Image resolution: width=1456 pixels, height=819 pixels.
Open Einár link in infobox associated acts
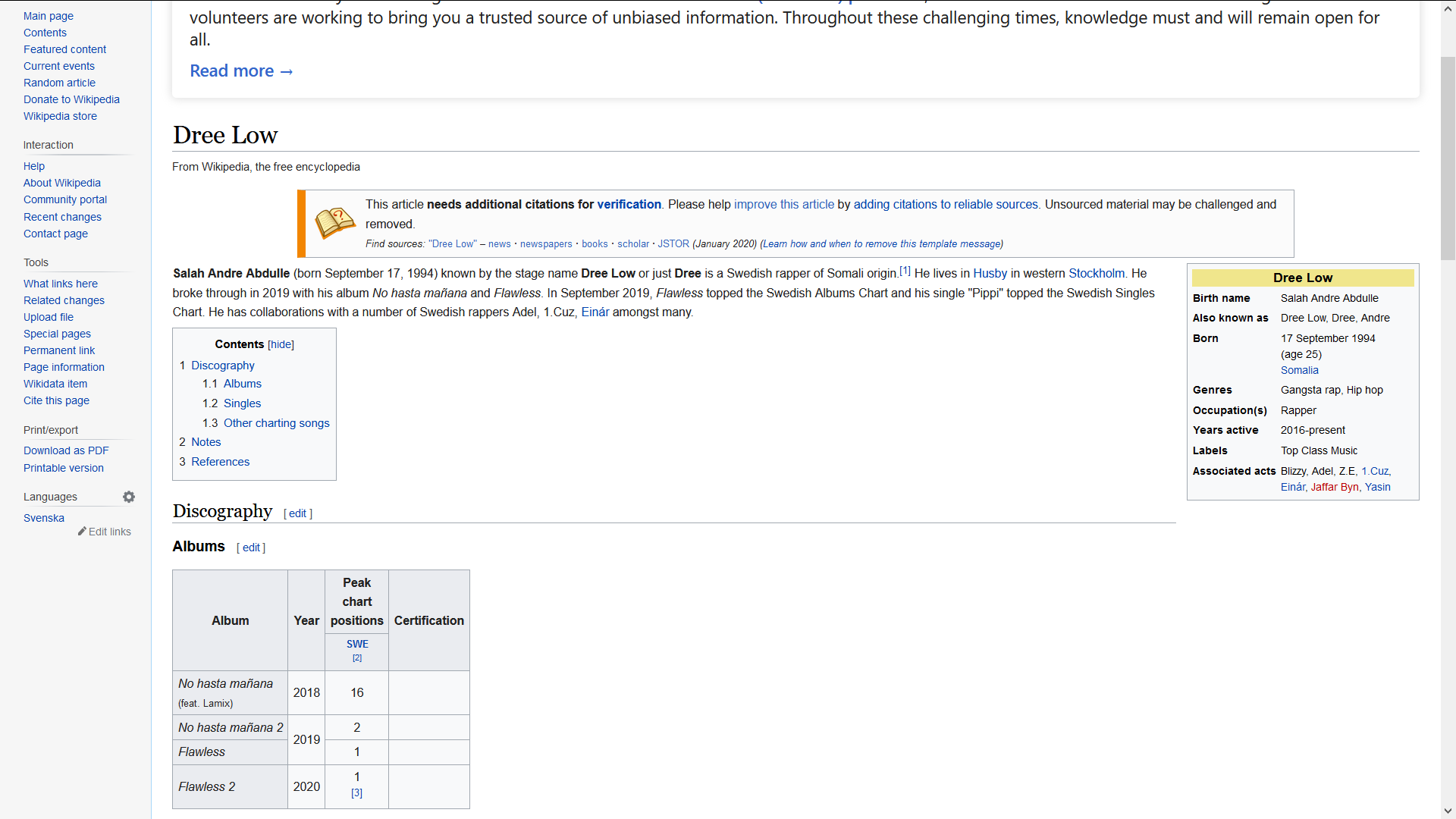(1293, 487)
